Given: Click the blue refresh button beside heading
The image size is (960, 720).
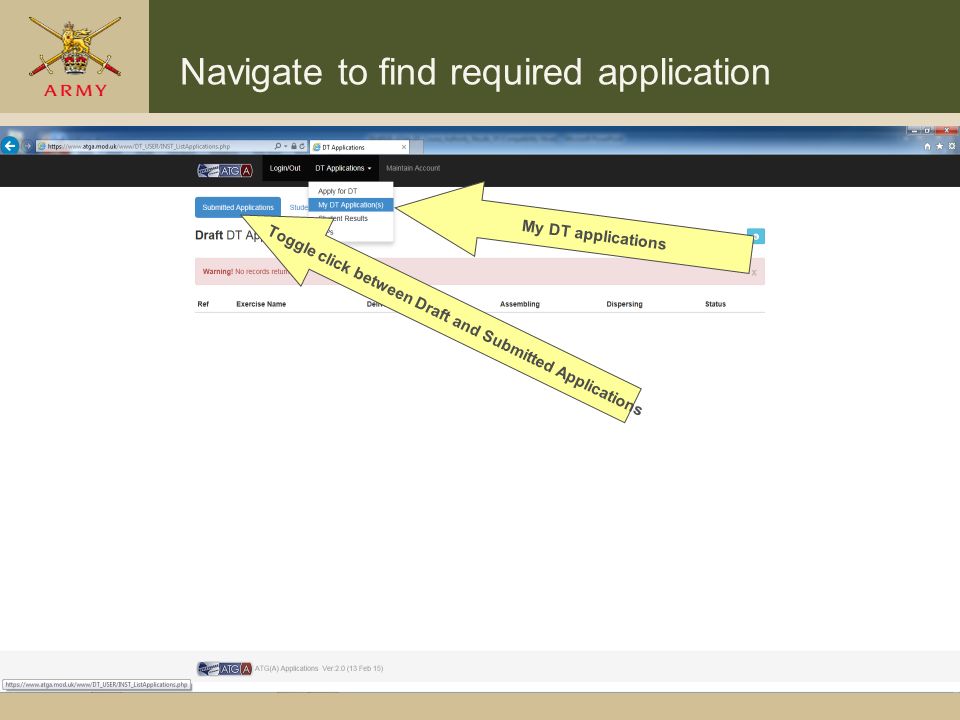Looking at the screenshot, I should click(756, 236).
